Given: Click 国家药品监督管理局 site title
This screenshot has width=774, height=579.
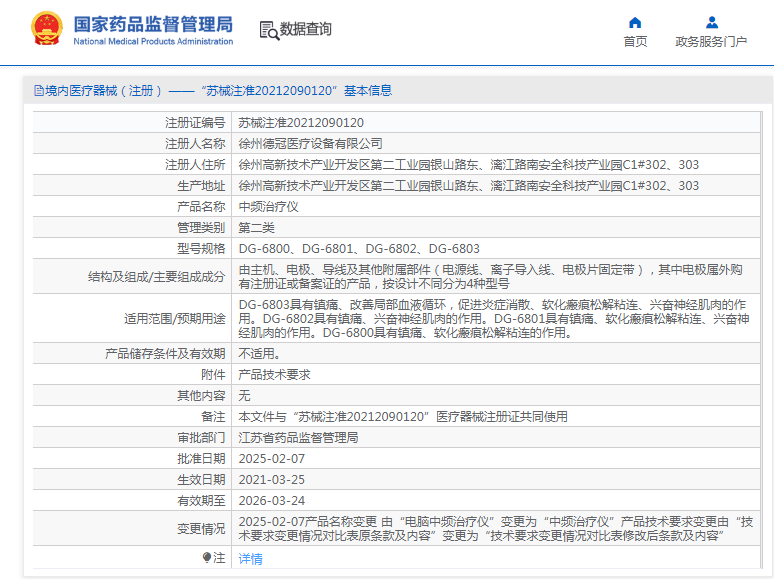Looking at the screenshot, I should [x=153, y=24].
